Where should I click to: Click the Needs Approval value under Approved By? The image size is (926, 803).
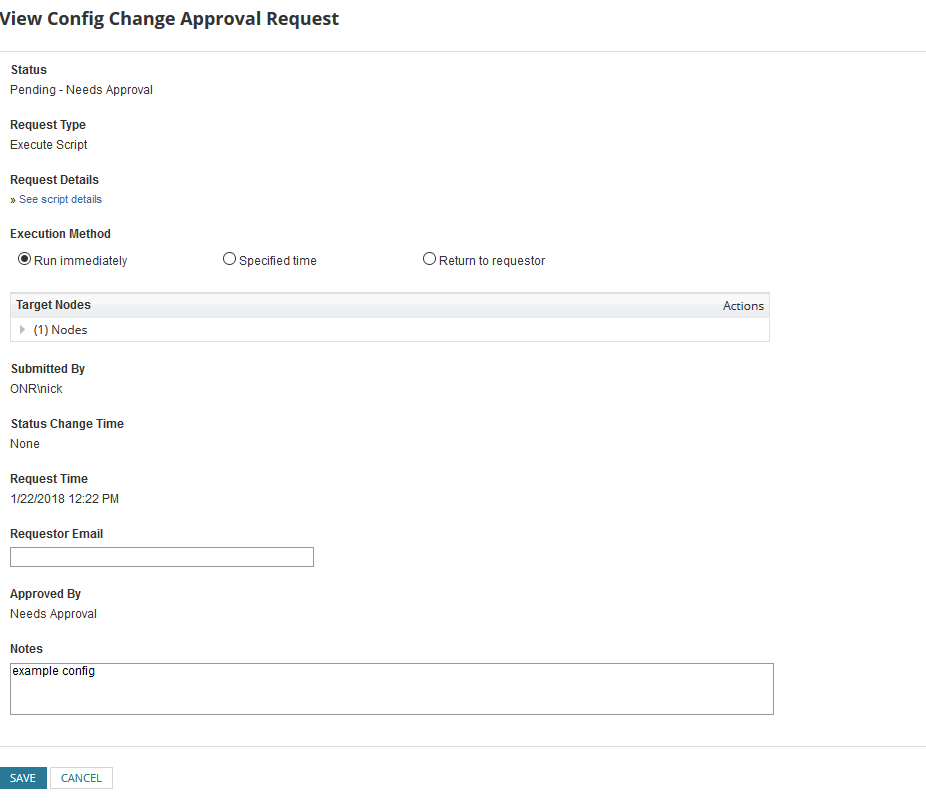click(x=53, y=613)
